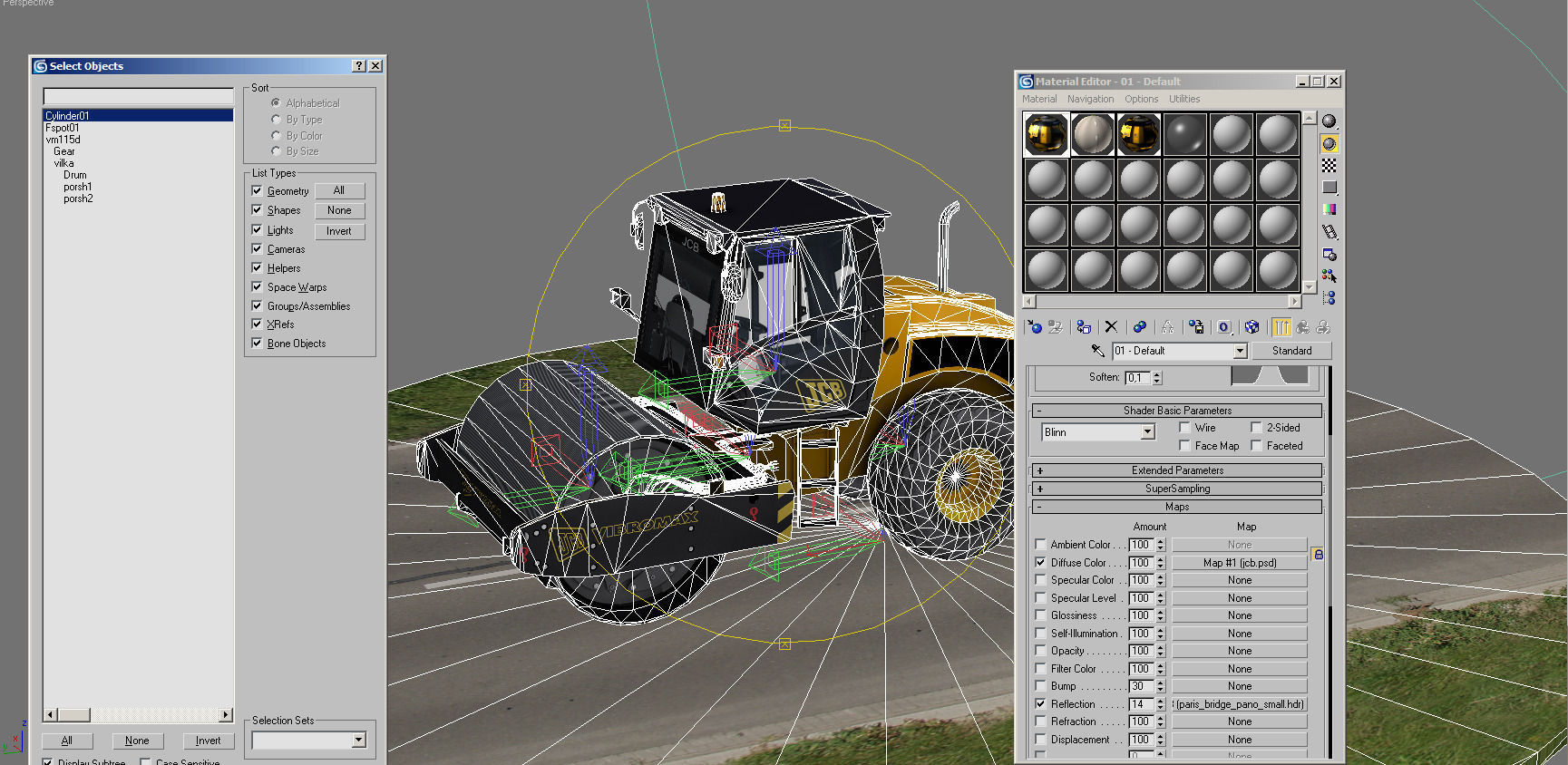Enable Wire shader checkbox
This screenshot has height=765, width=1568.
point(1184,427)
